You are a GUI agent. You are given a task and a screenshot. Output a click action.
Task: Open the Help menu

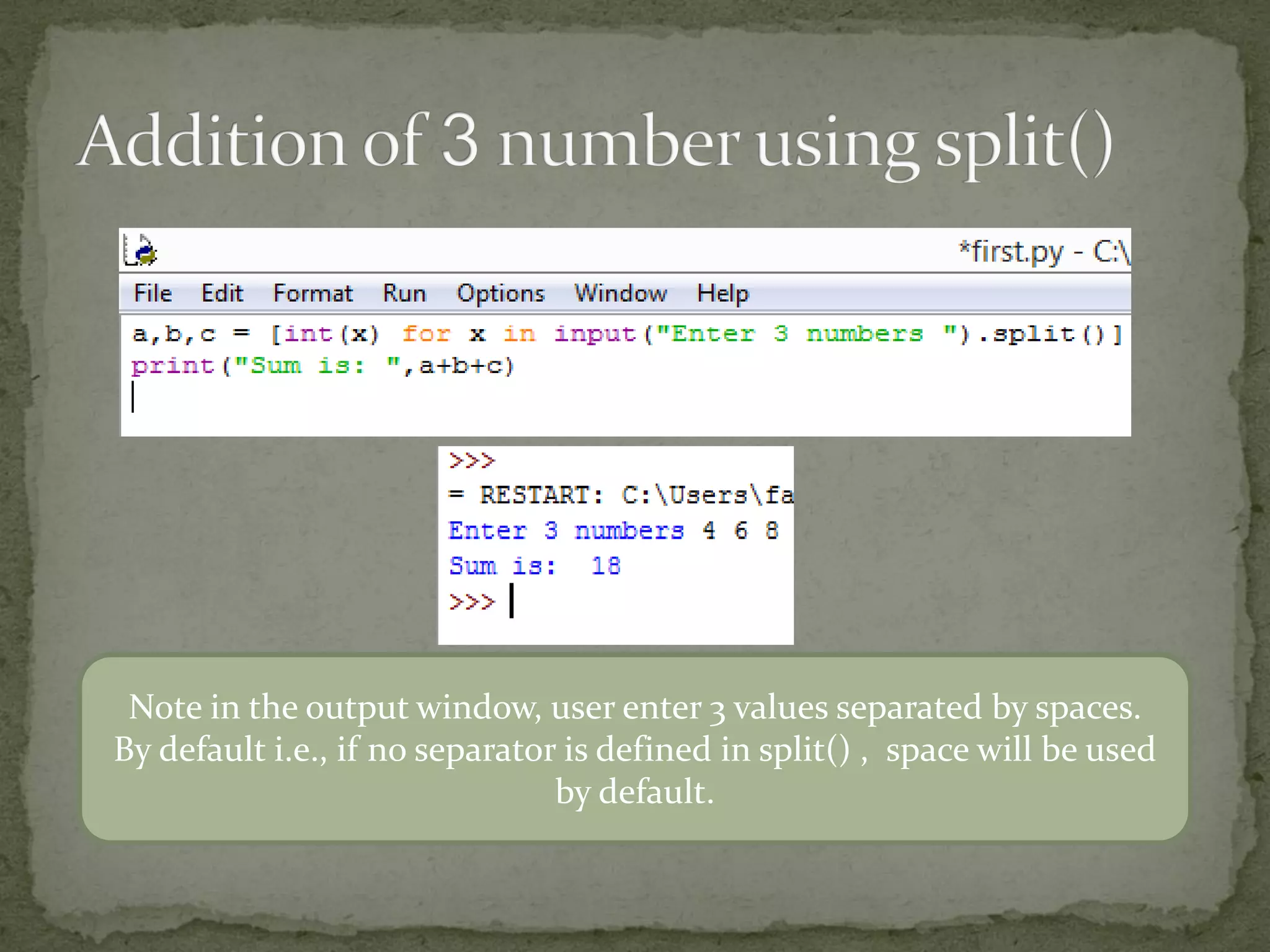point(722,294)
